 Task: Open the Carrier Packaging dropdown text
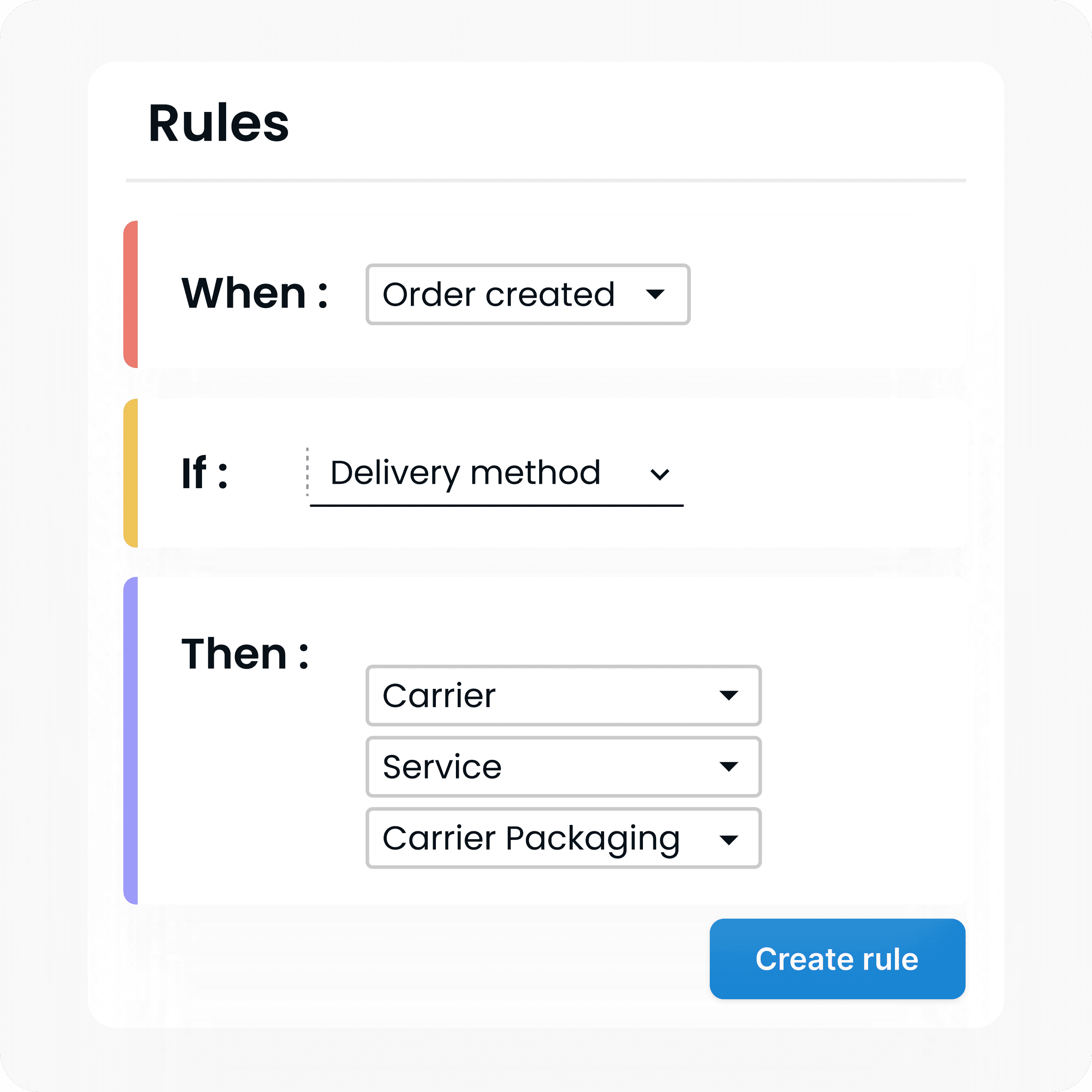click(x=531, y=838)
